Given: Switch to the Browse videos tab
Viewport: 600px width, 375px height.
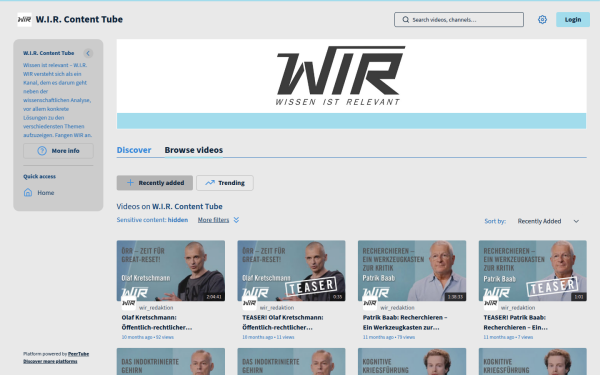Looking at the screenshot, I should [x=194, y=150].
